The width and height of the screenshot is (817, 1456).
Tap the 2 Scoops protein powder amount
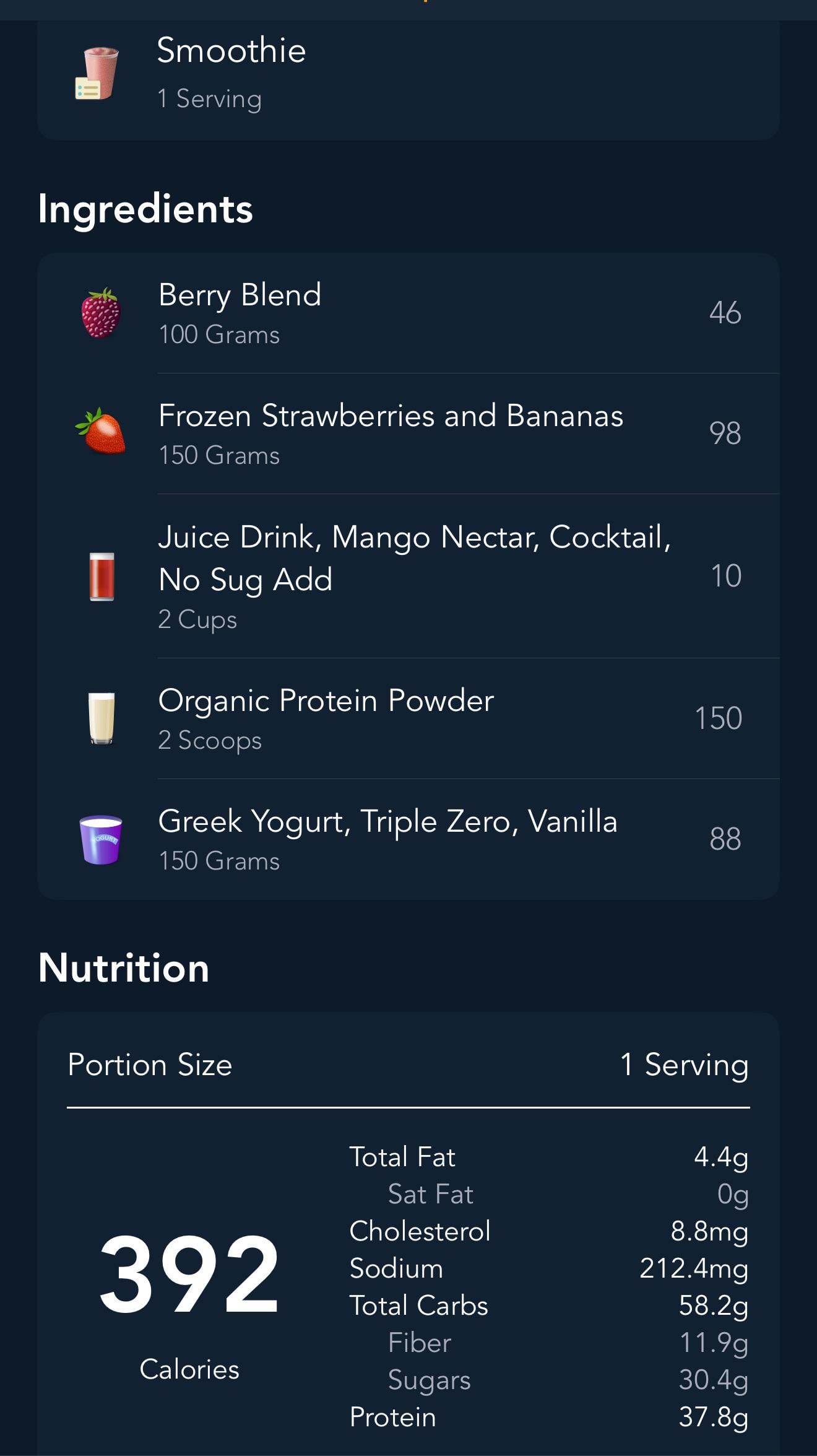pyautogui.click(x=210, y=741)
